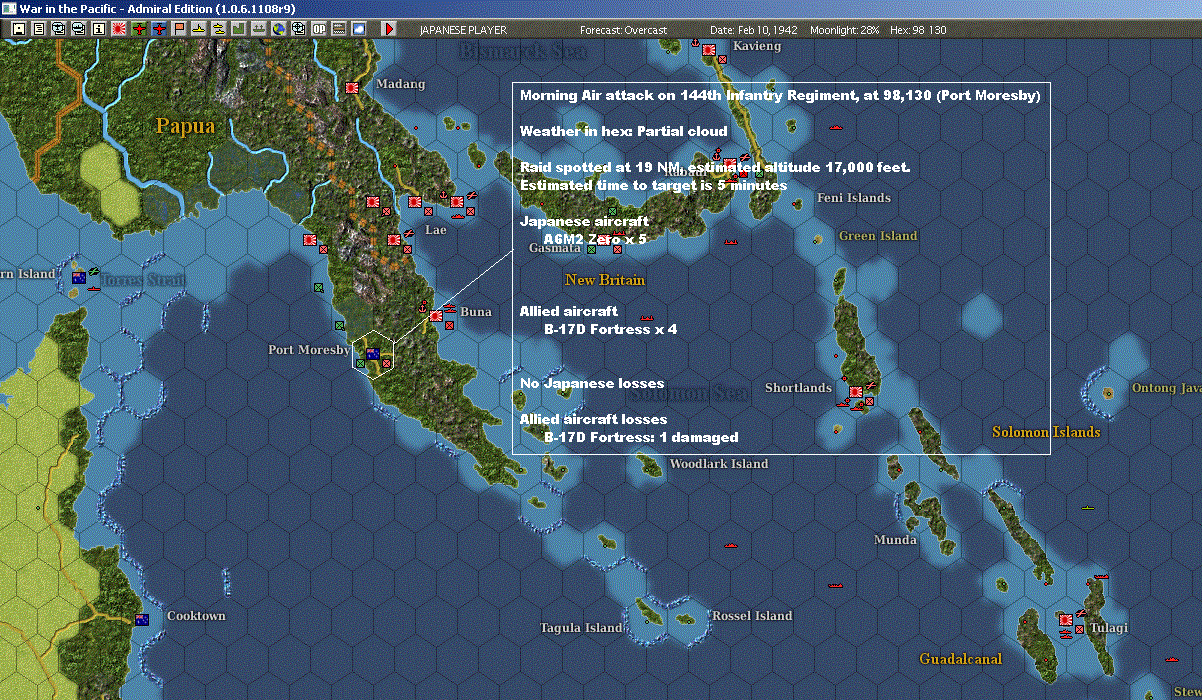
Task: Click the 'Allied aircraft losses' heading
Action: tap(593, 419)
